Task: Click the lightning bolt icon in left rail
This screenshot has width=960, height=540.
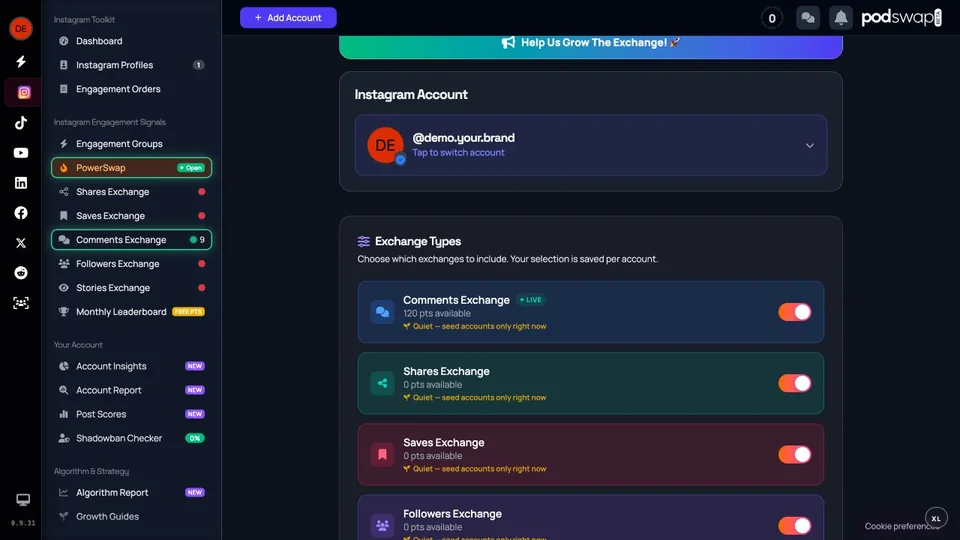Action: coord(21,61)
